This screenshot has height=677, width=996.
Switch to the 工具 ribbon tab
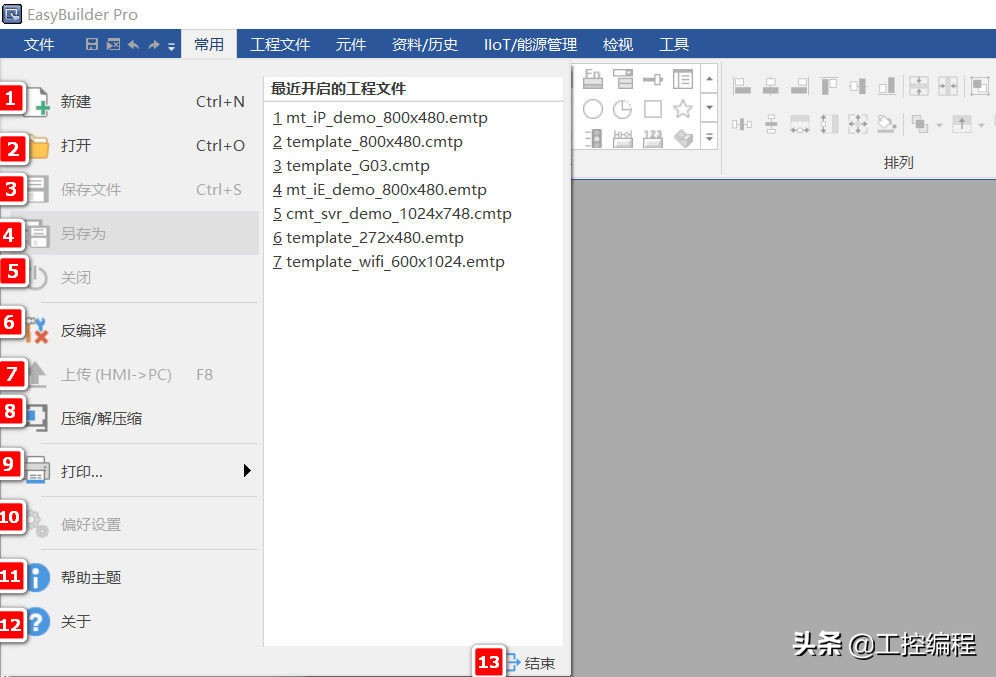pyautogui.click(x=674, y=44)
